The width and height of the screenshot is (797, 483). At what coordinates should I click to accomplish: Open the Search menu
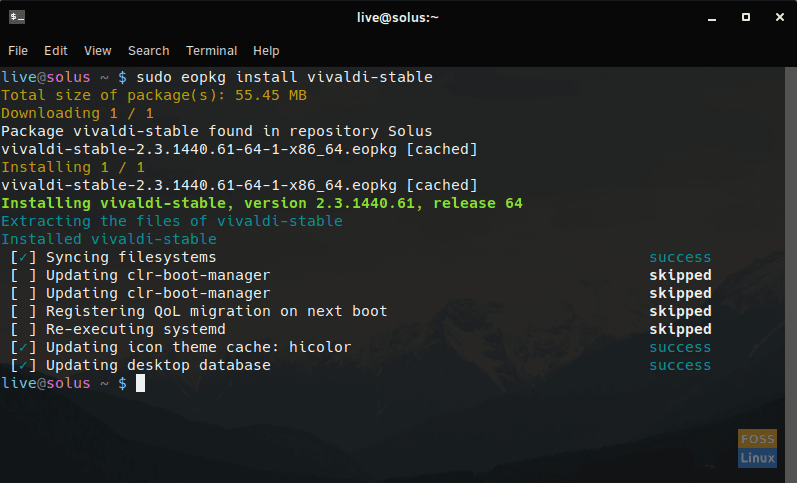pos(148,51)
